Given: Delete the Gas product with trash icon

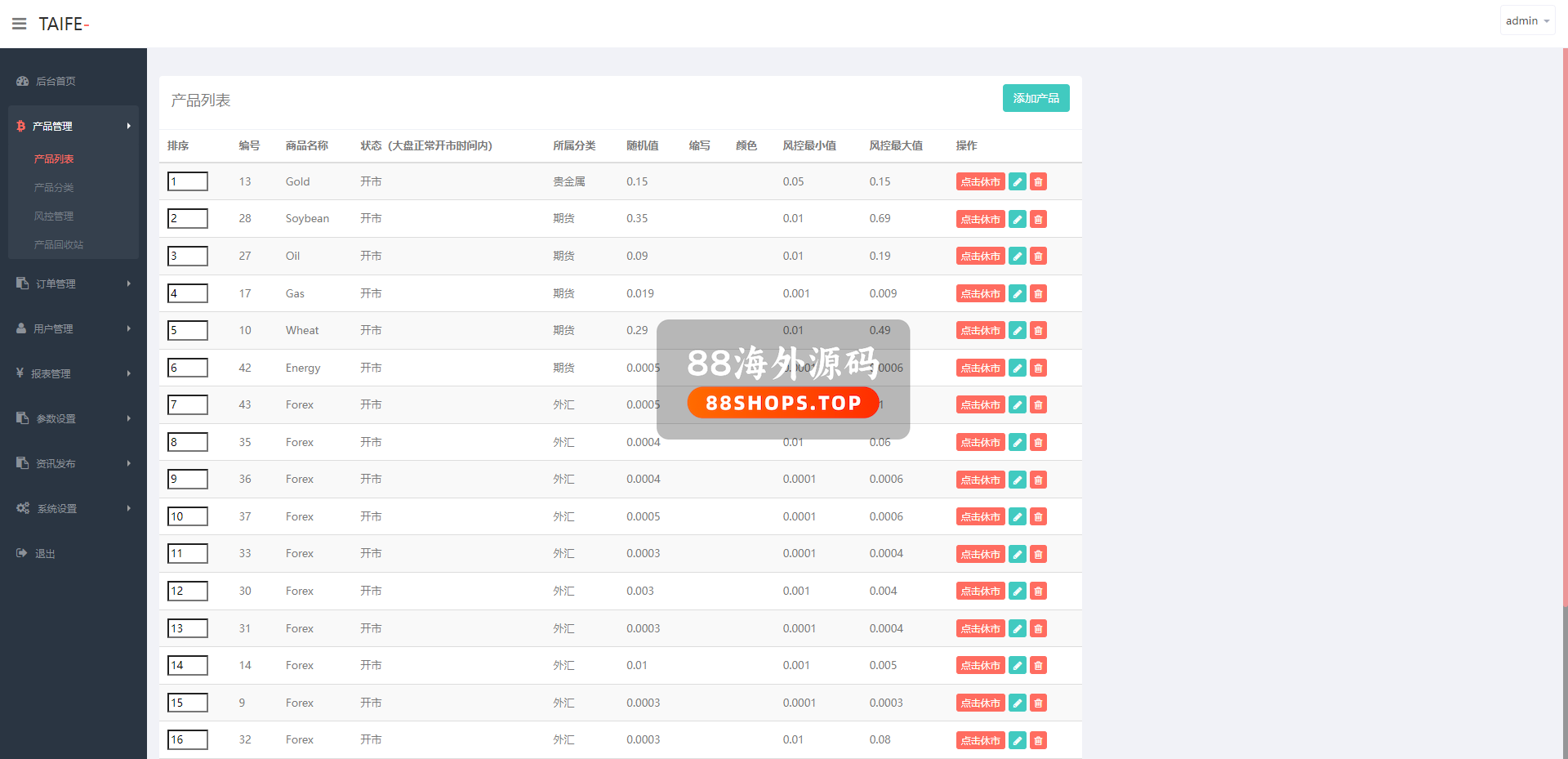Looking at the screenshot, I should [1038, 294].
